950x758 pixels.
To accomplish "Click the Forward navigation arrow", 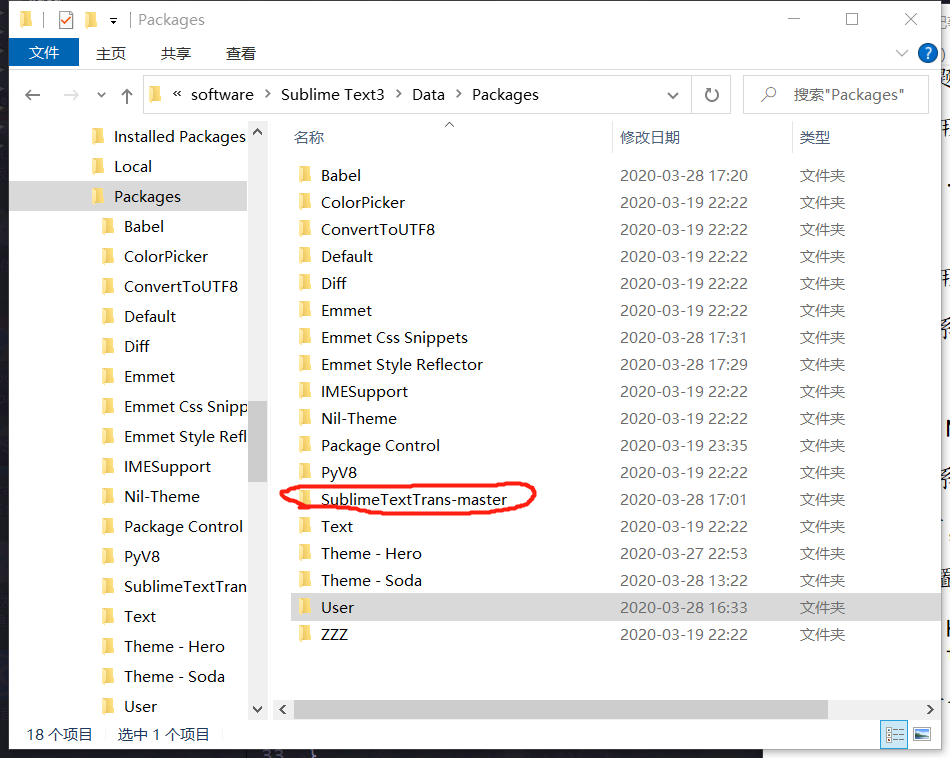I will [71, 95].
